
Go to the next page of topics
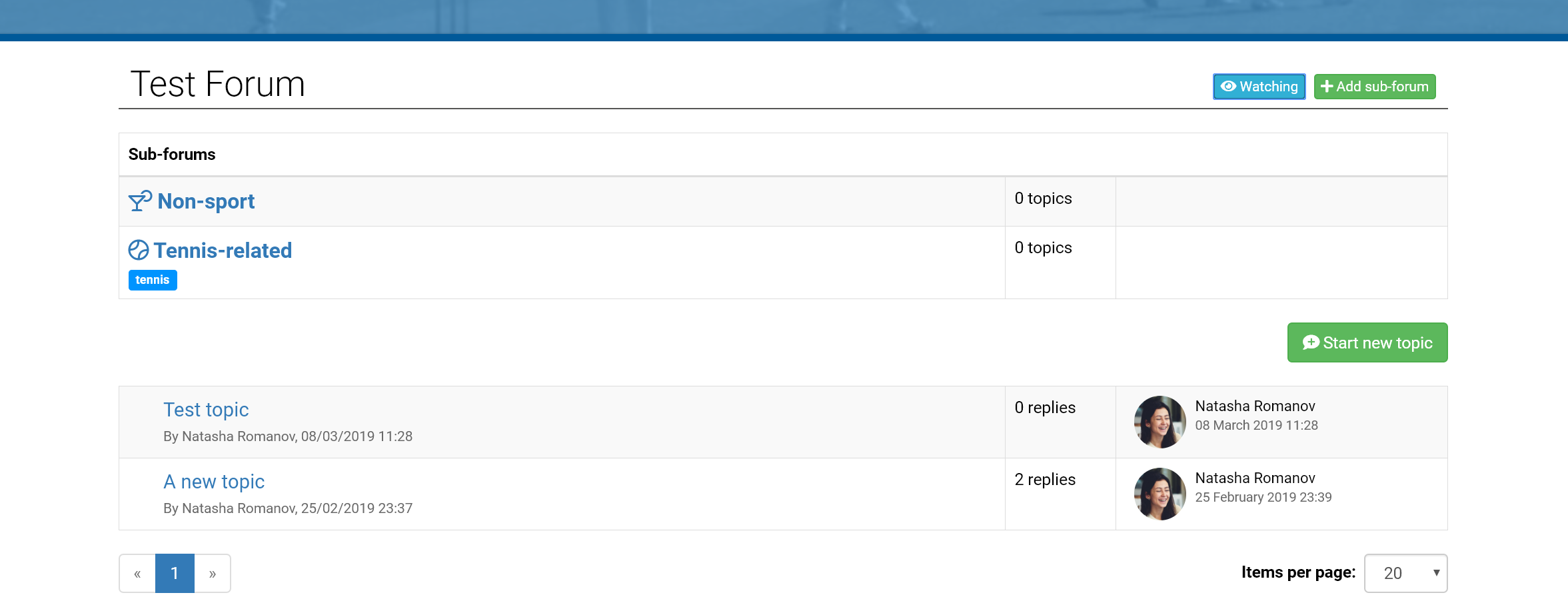point(213,573)
